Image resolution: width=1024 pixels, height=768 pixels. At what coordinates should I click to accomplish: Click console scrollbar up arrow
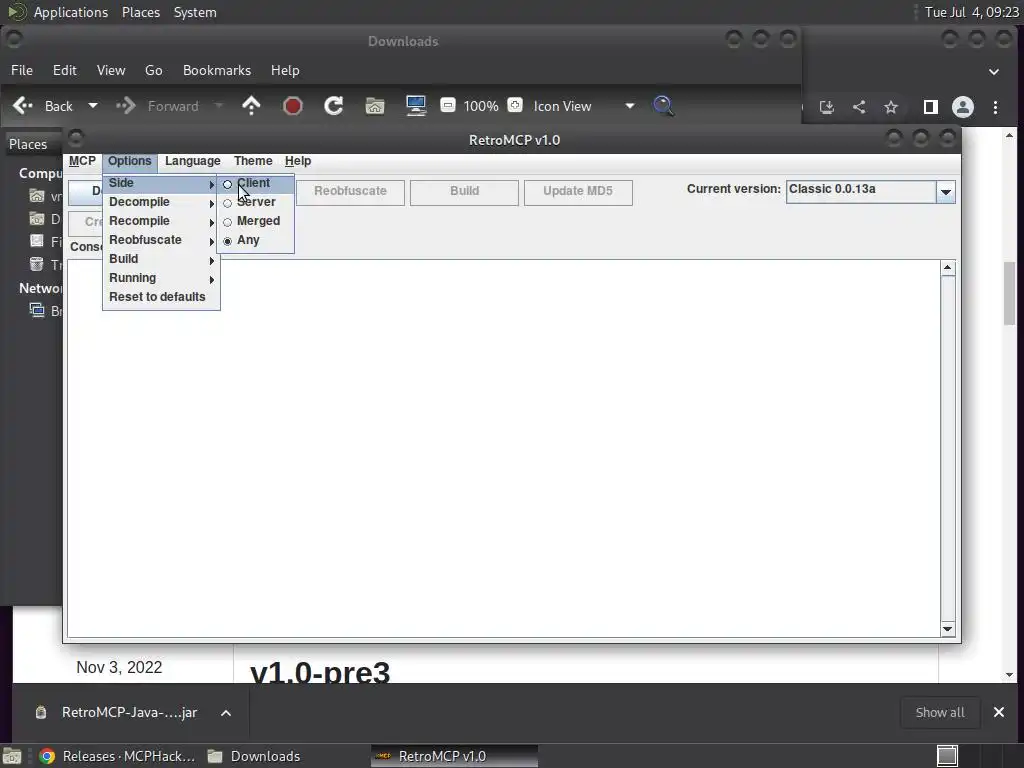pyautogui.click(x=948, y=268)
